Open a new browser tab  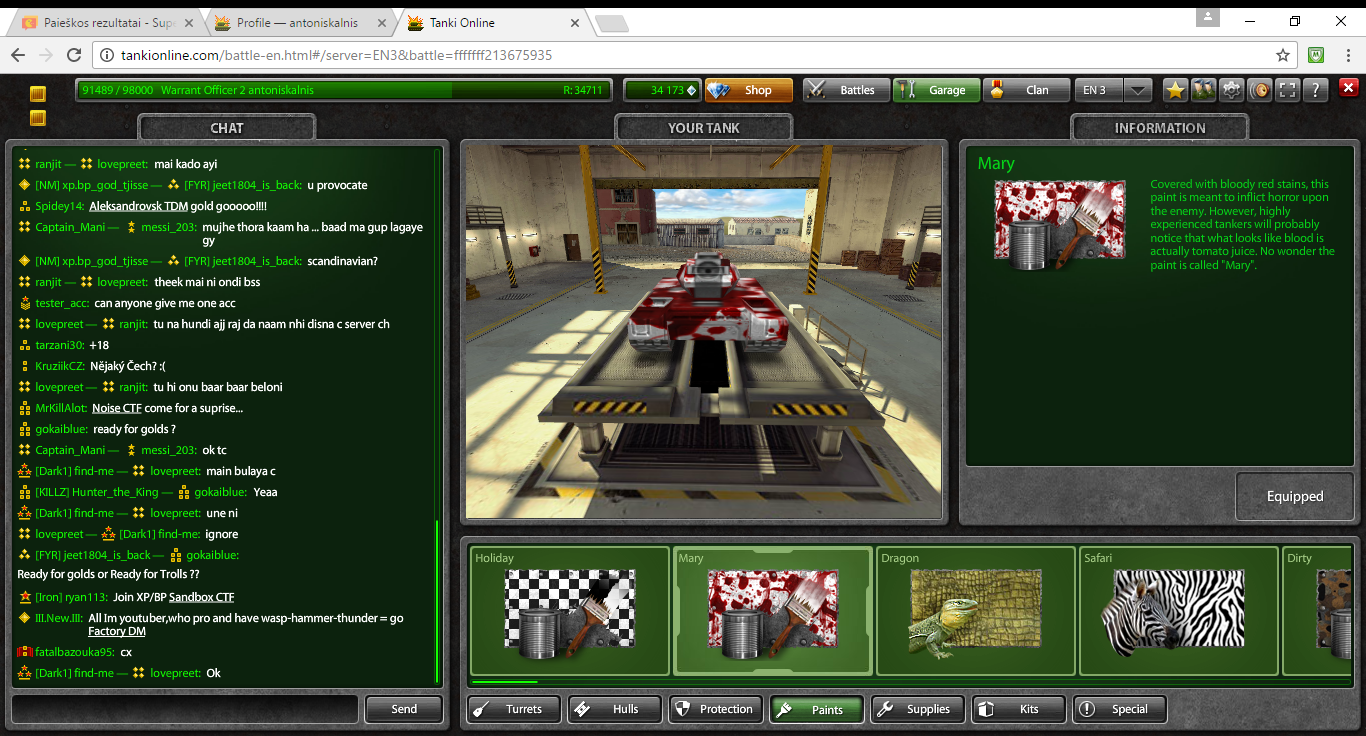click(x=611, y=23)
